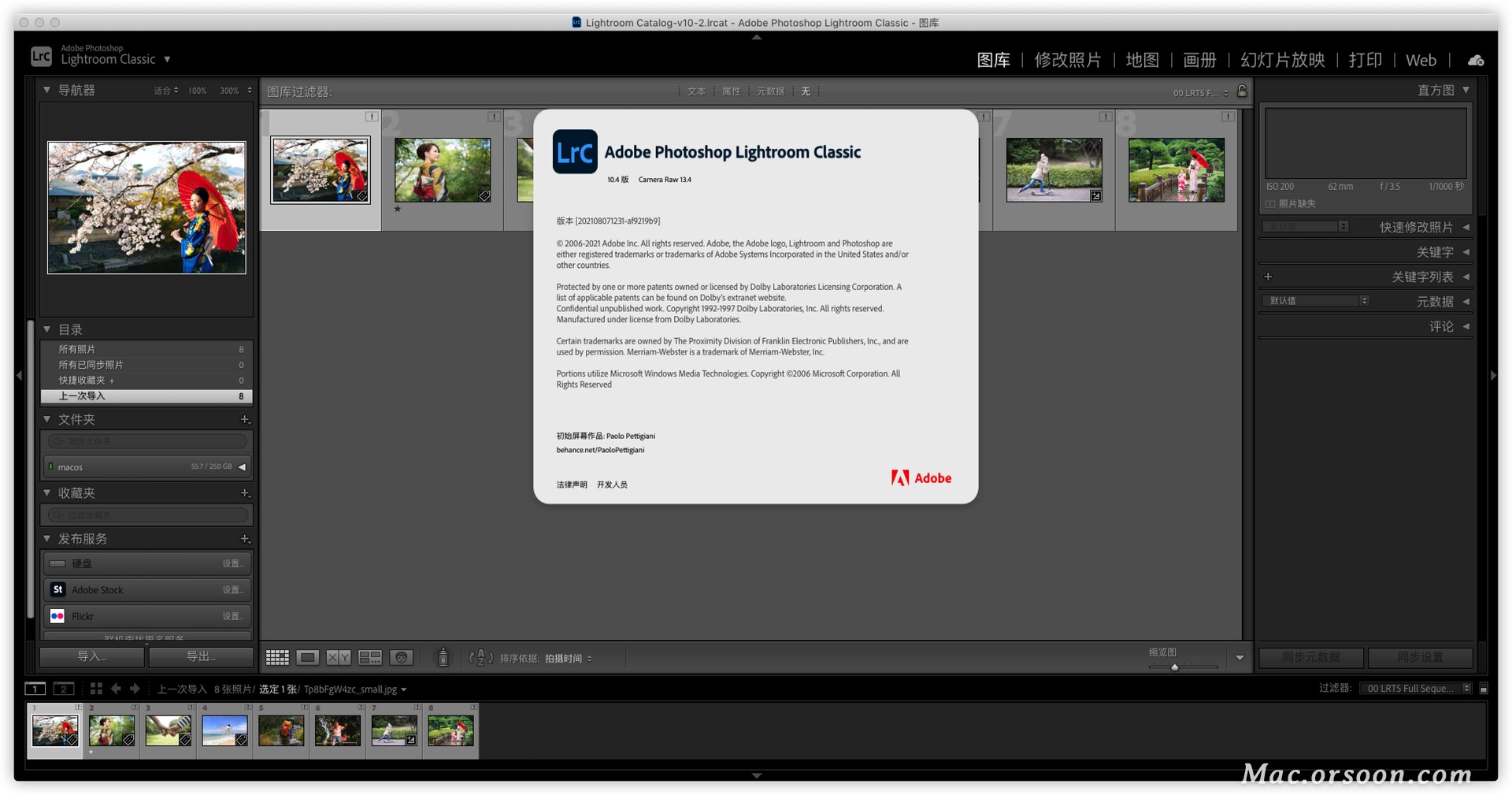Open Compare view (XY) in toolbar
1512x795 pixels.
[x=339, y=657]
